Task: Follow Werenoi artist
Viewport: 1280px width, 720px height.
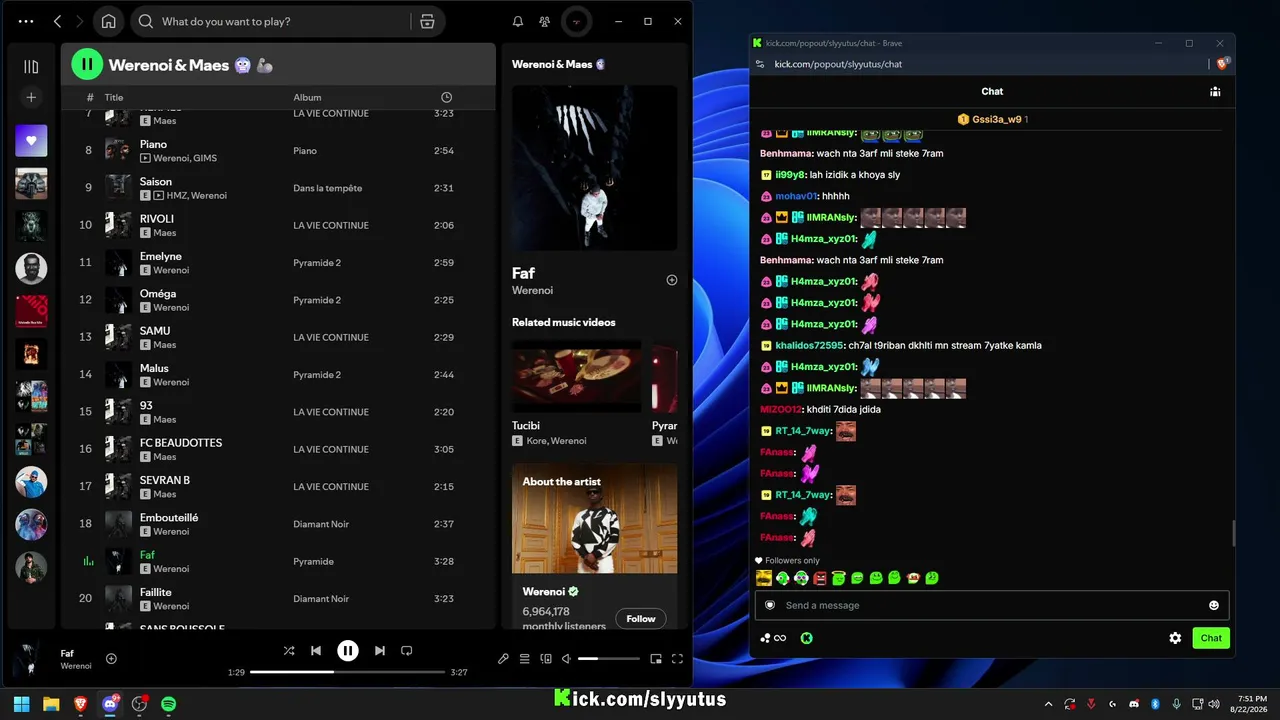Action: coord(641,619)
